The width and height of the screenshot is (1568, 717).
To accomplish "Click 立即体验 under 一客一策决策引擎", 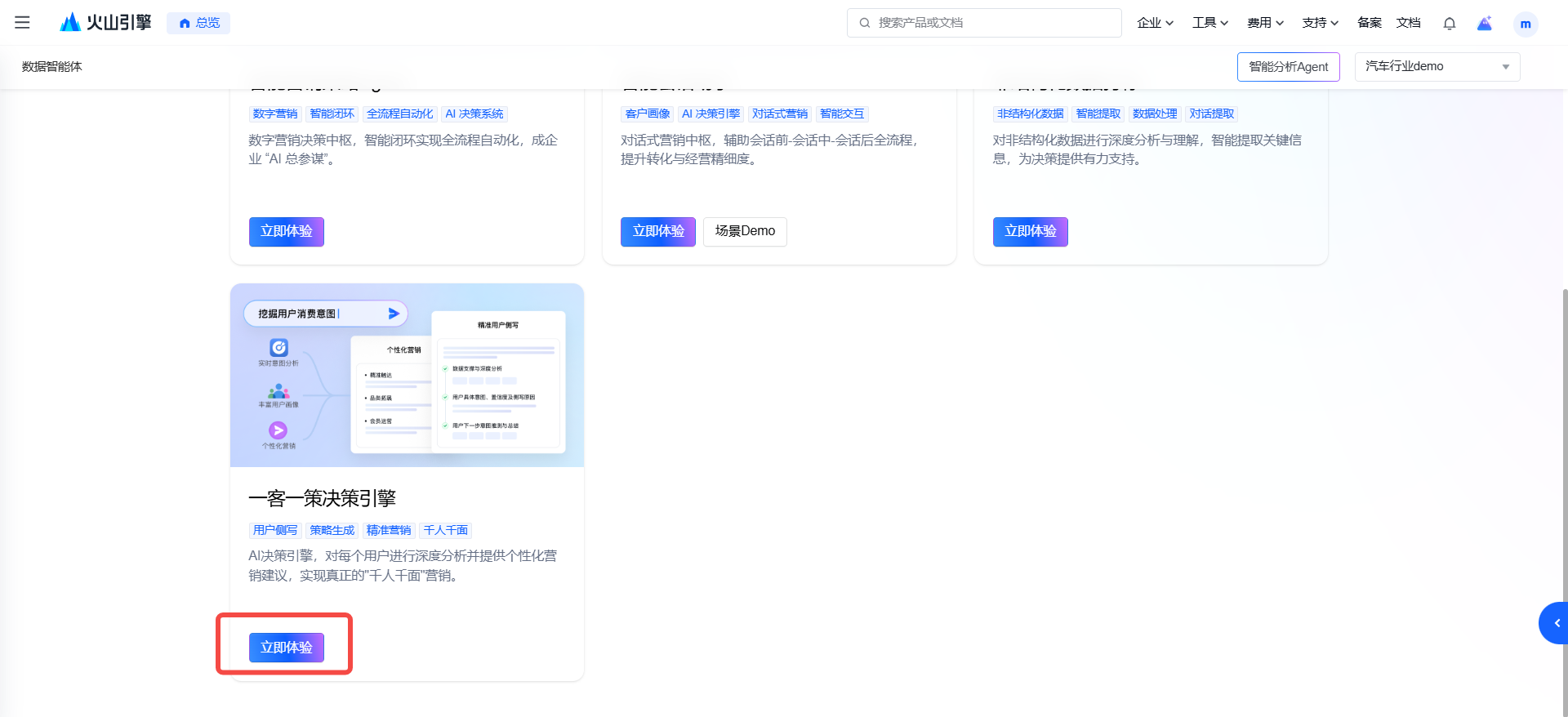I will coord(287,648).
